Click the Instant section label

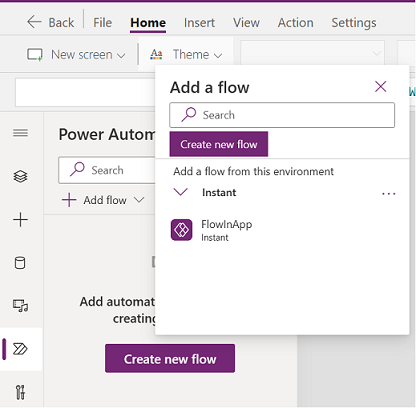coord(219,192)
